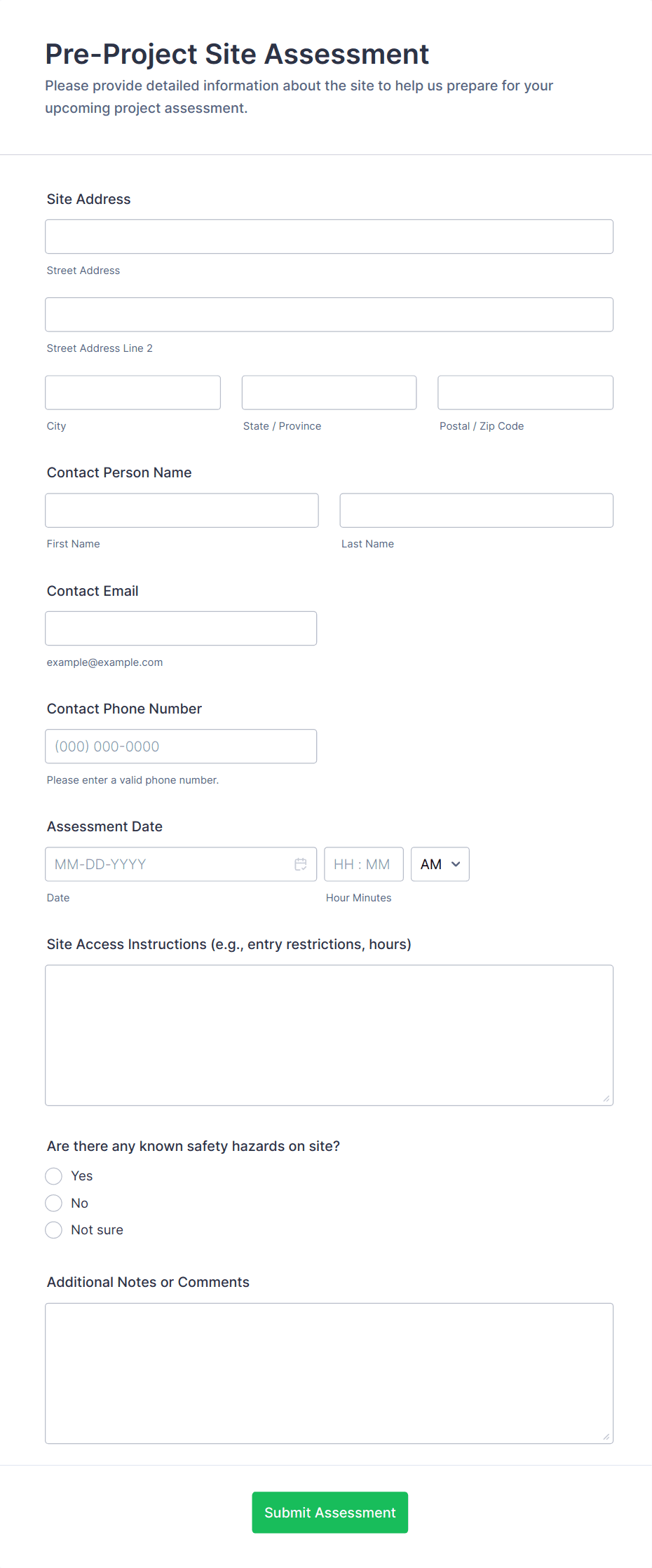Choose Not sure for known safety hazards
The width and height of the screenshot is (652, 1568).
pyautogui.click(x=53, y=1229)
